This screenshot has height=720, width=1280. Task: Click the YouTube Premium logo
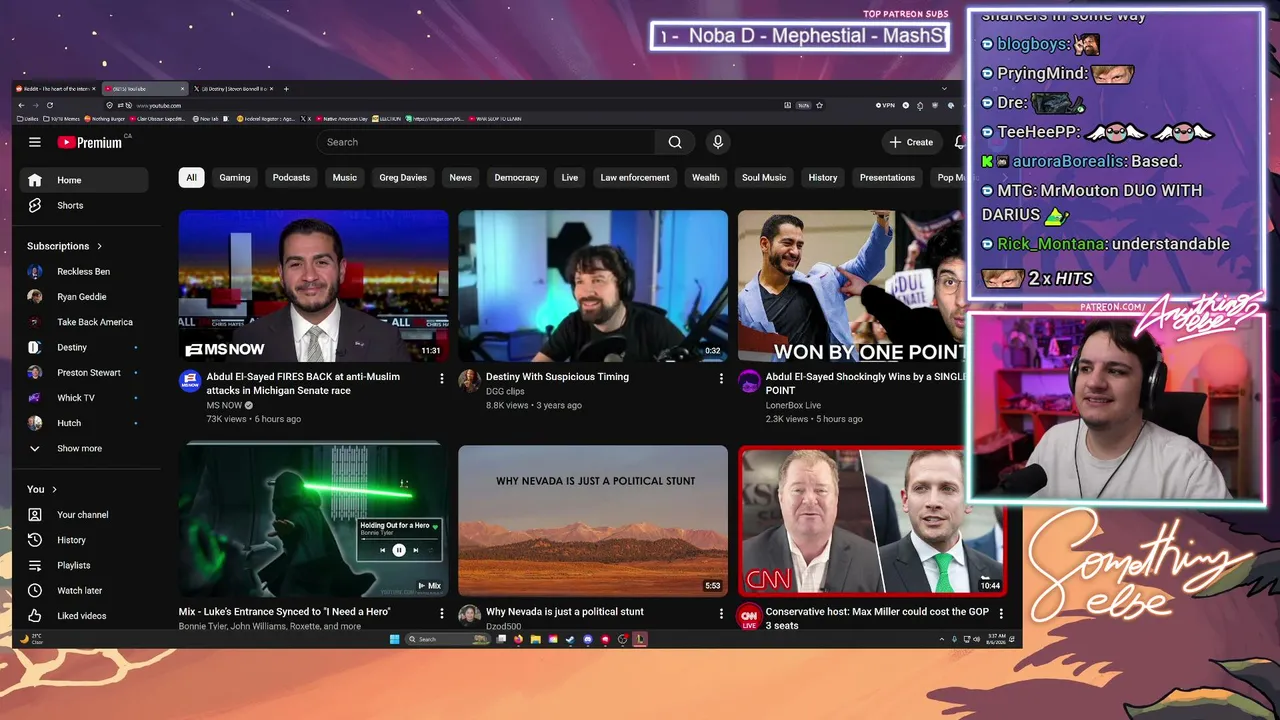coord(89,142)
